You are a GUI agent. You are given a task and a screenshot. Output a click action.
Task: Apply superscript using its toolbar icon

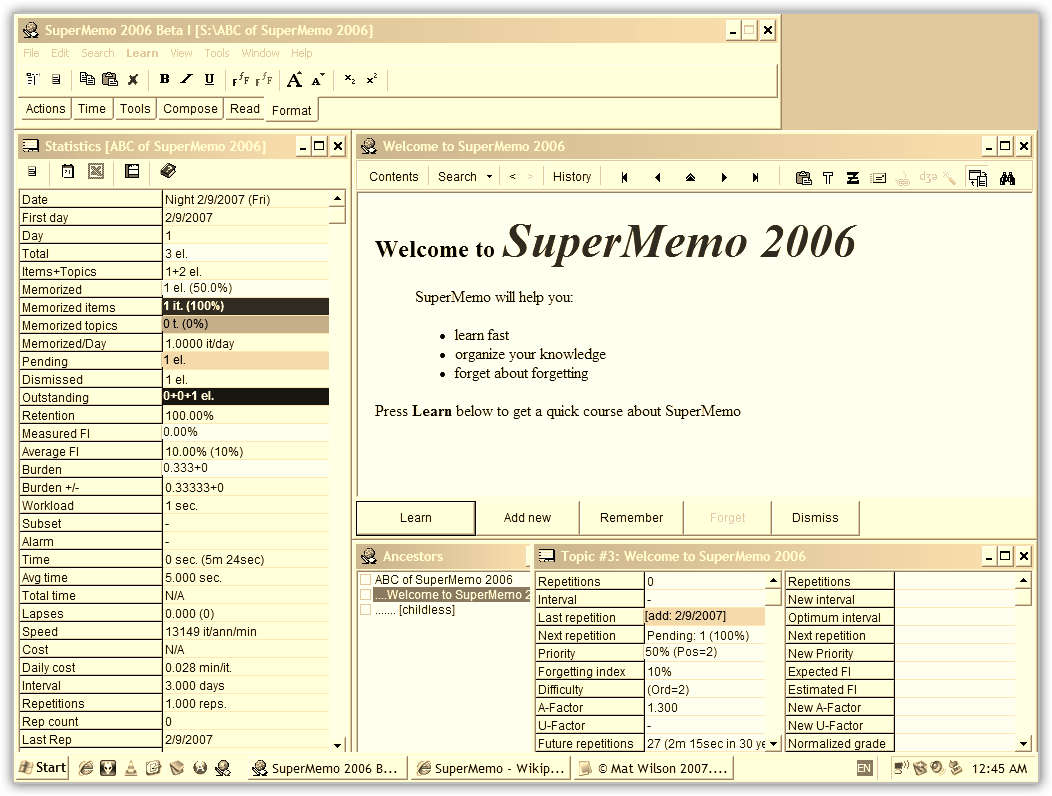[x=369, y=78]
